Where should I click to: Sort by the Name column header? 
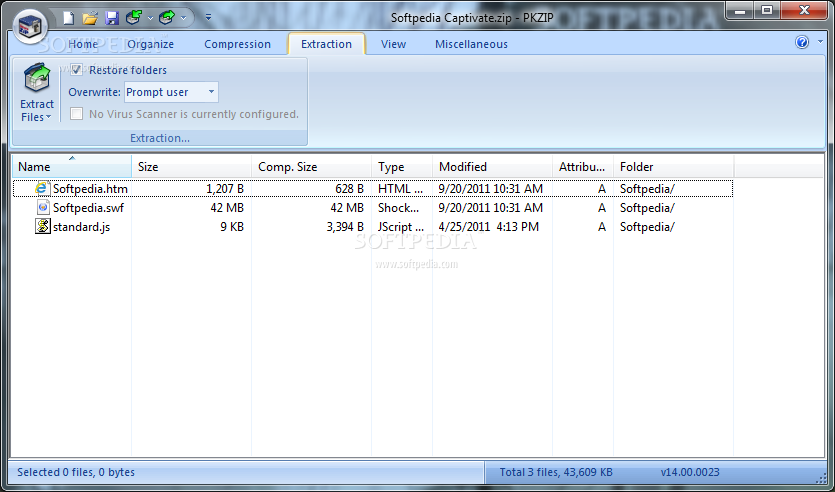point(72,167)
